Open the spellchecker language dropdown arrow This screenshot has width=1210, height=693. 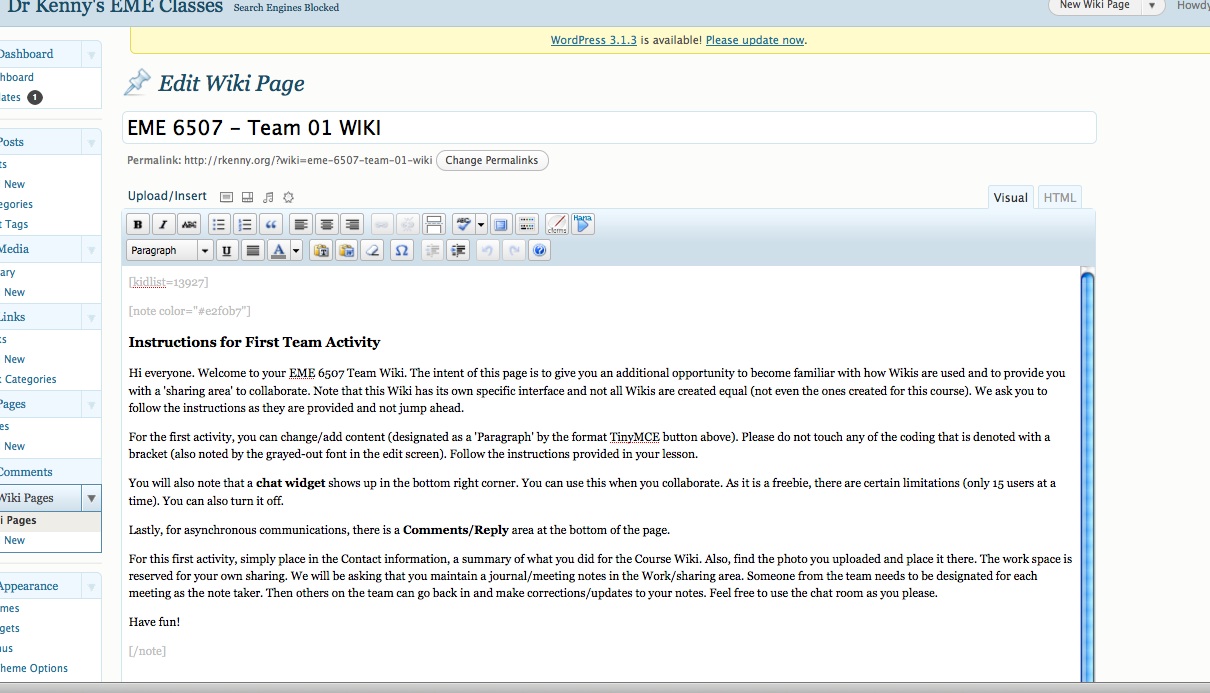pyautogui.click(x=481, y=224)
